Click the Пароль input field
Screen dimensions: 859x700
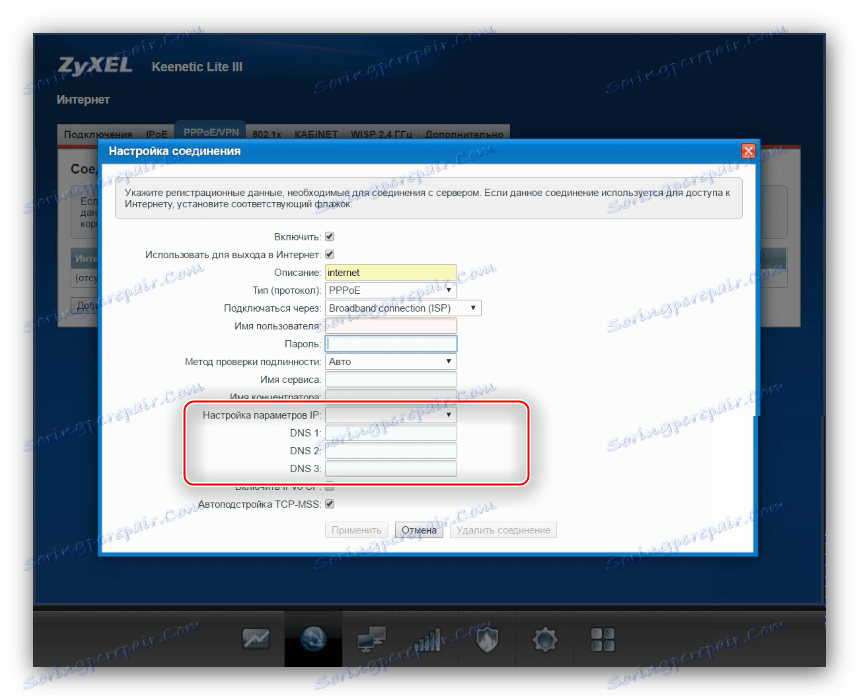point(391,343)
